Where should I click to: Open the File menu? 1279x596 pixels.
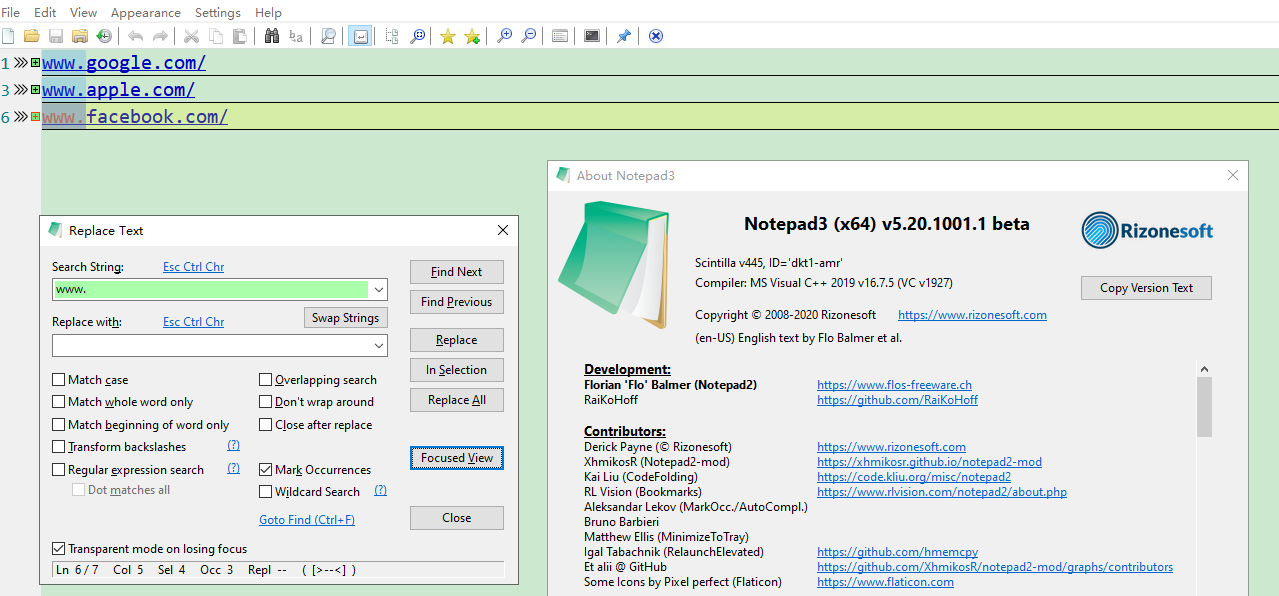click(11, 12)
